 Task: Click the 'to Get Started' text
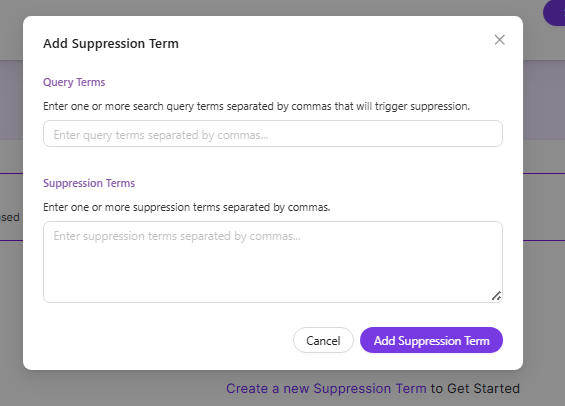(475, 388)
